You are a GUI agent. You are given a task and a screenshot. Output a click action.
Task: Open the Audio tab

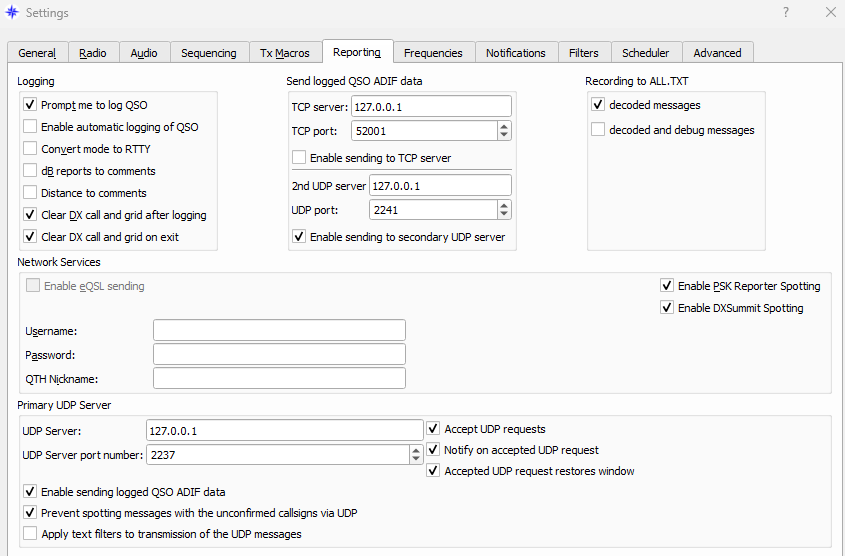144,53
